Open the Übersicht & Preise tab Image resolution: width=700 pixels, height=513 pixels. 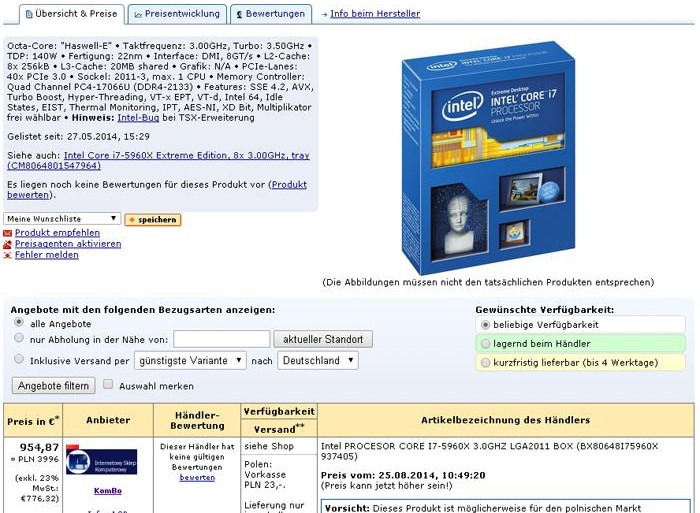pyautogui.click(x=71, y=14)
